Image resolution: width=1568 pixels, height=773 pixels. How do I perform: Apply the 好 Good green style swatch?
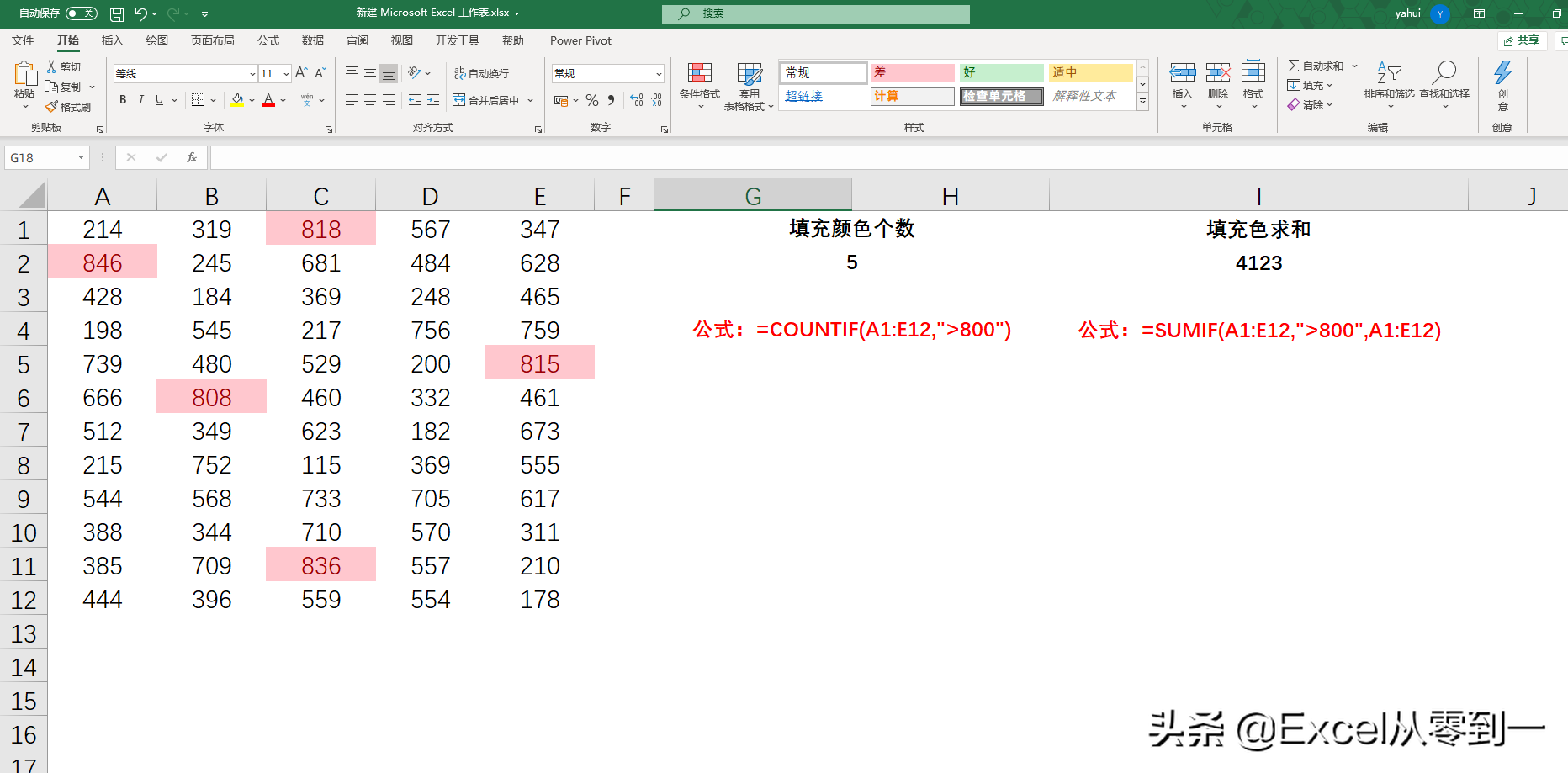[1001, 72]
